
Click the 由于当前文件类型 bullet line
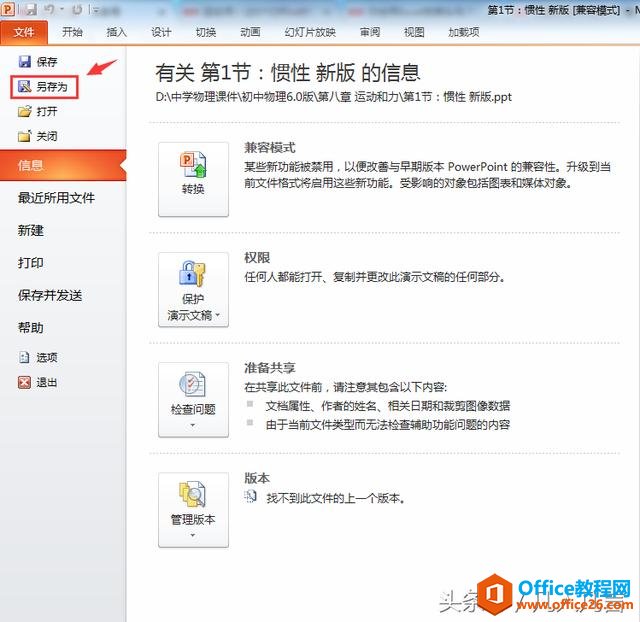pyautogui.click(x=388, y=425)
